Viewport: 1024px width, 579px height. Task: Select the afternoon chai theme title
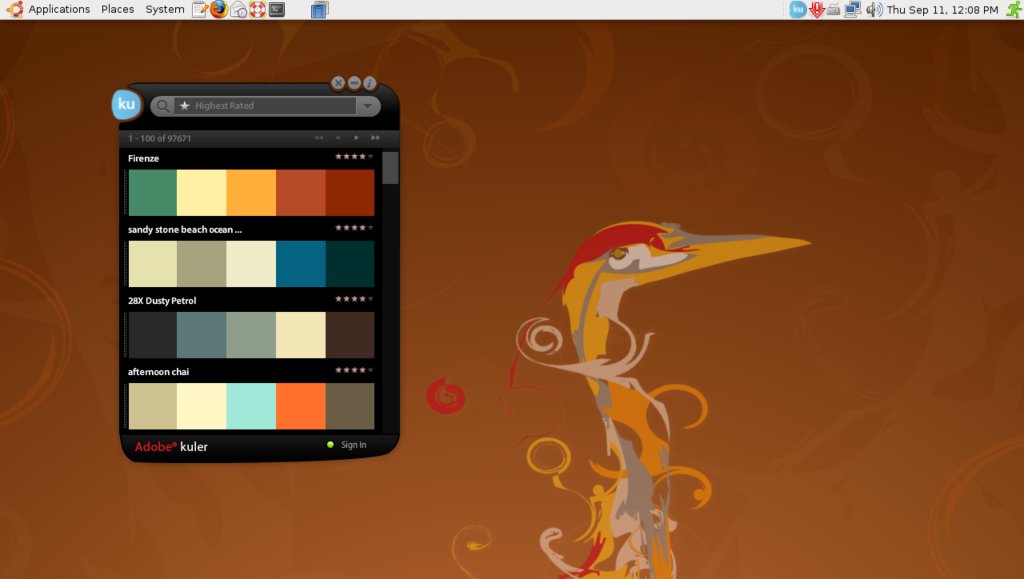point(159,372)
